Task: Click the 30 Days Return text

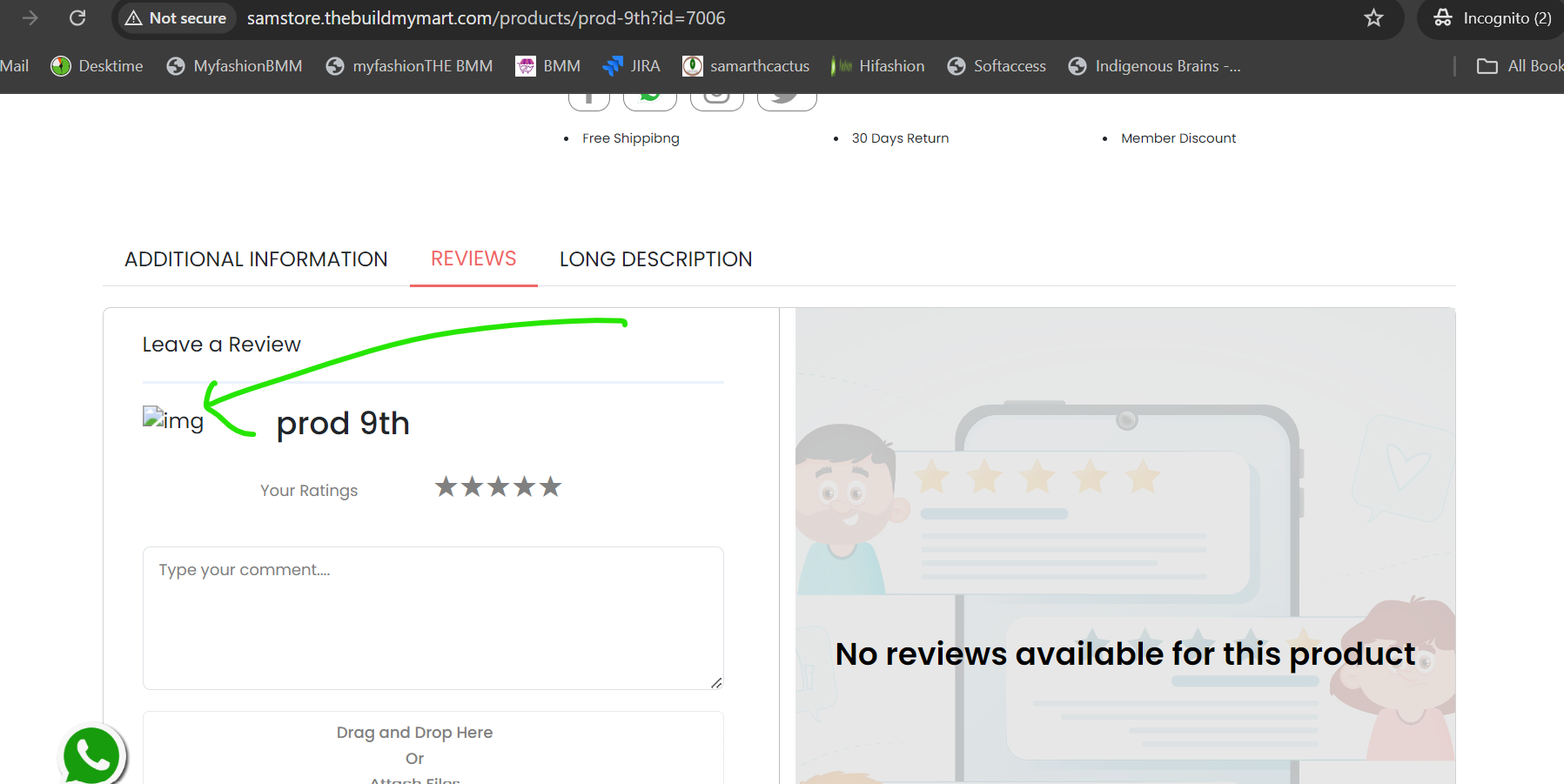Action: 900,138
